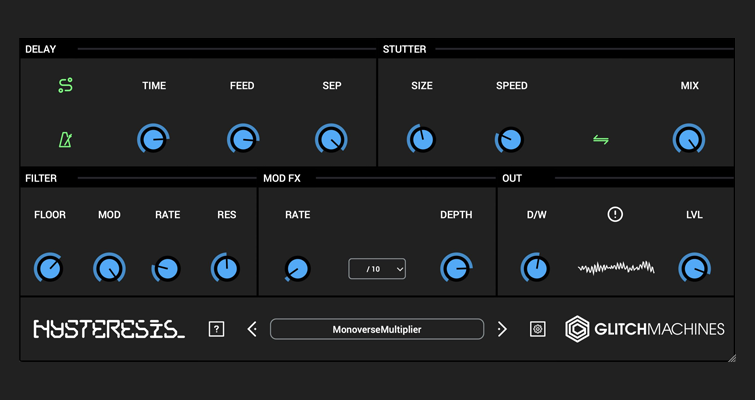Viewport: 755px width, 400px height.
Task: Go to the previous preset arrow
Action: [252, 329]
